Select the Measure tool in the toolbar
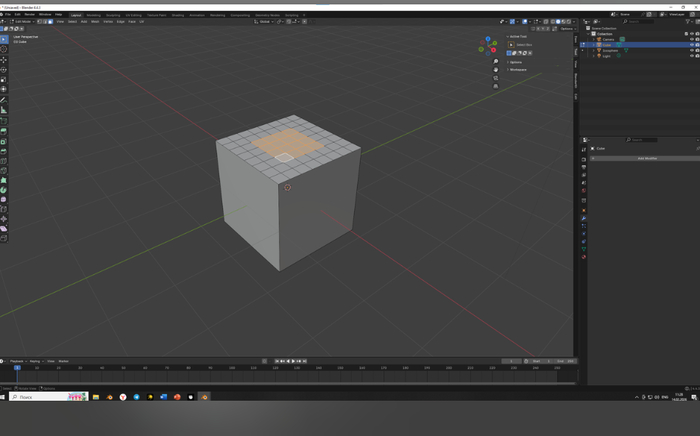 point(4,110)
